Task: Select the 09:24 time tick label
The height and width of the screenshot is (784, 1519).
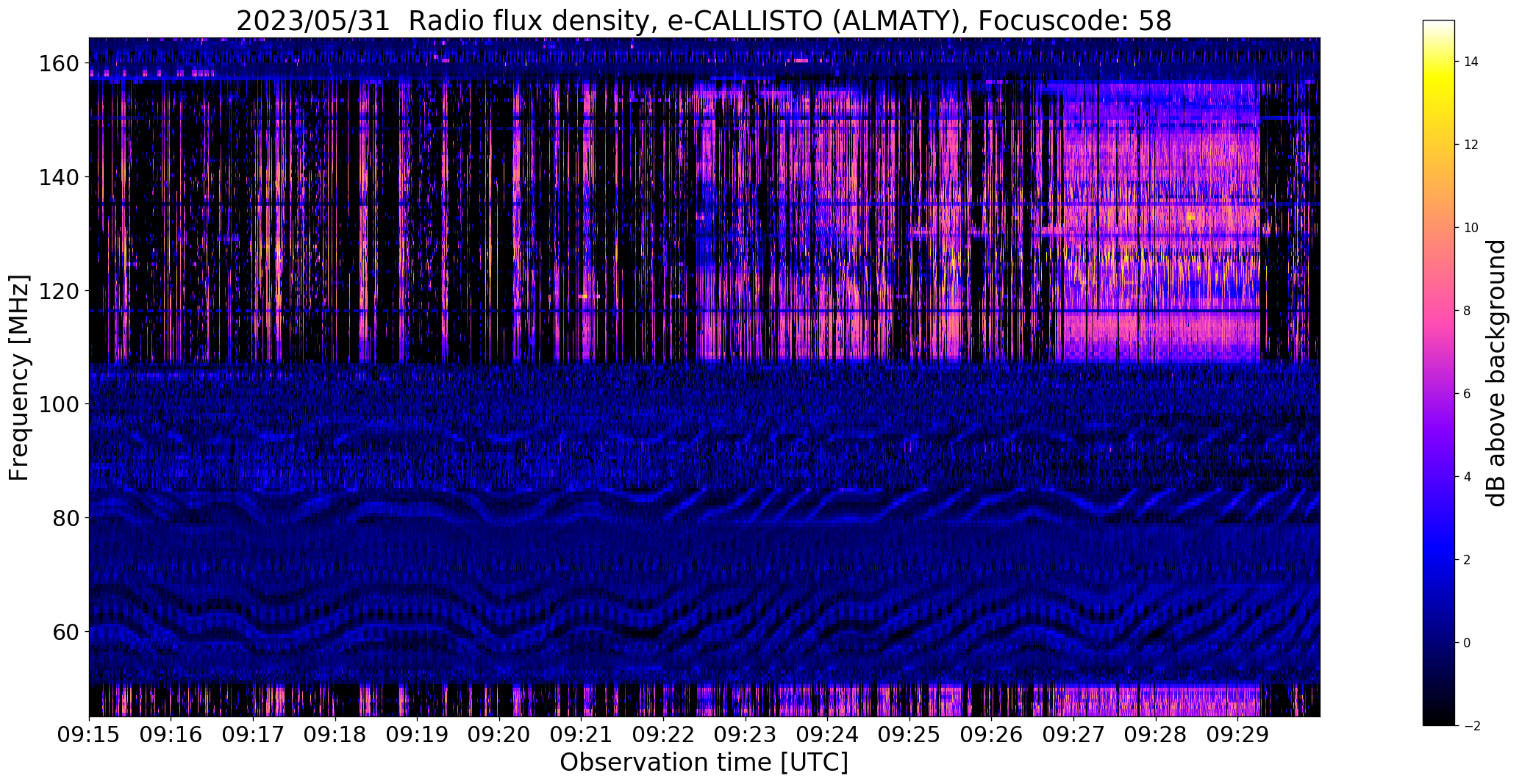Action: 827,734
